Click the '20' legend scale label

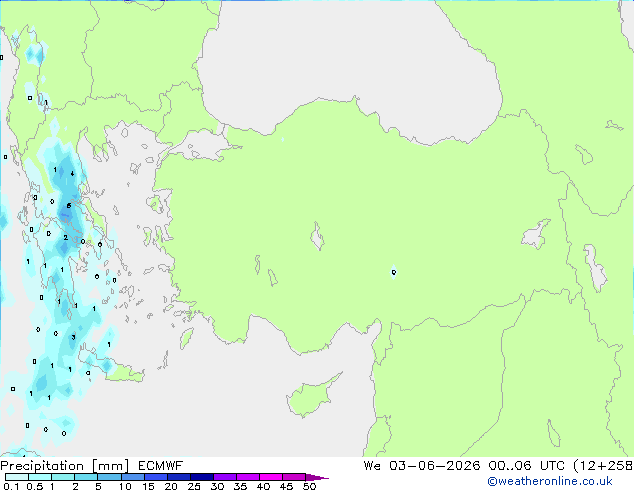click(171, 486)
